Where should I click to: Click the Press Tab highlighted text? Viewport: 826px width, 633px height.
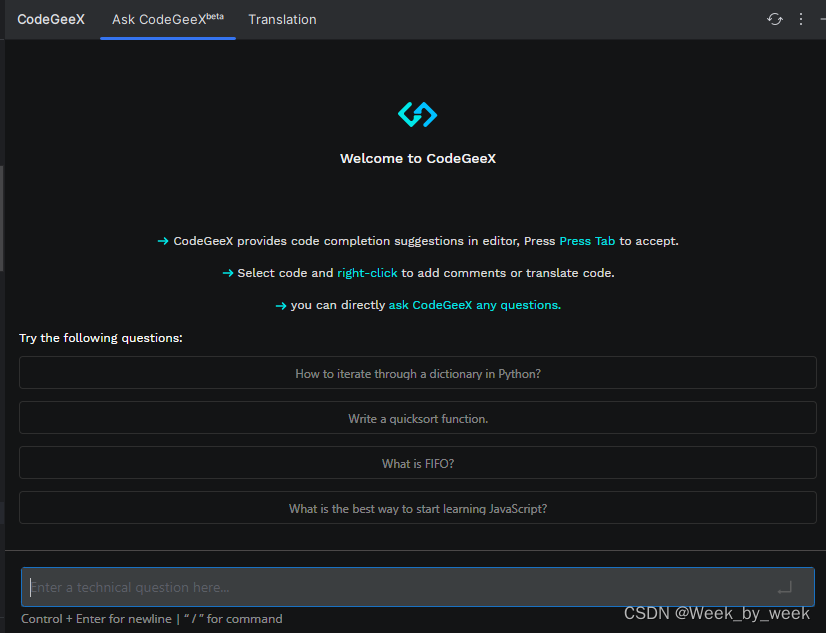click(x=587, y=241)
